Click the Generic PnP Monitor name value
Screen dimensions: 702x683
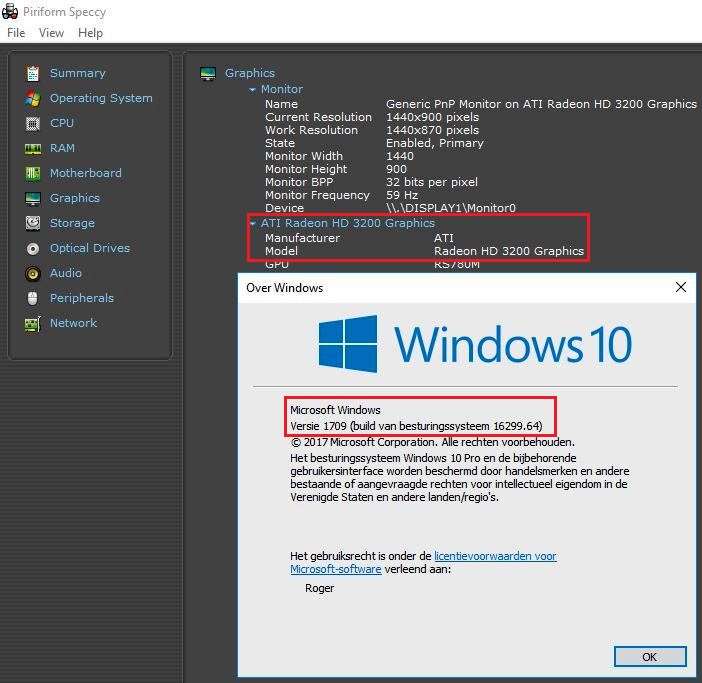pyautogui.click(x=541, y=104)
